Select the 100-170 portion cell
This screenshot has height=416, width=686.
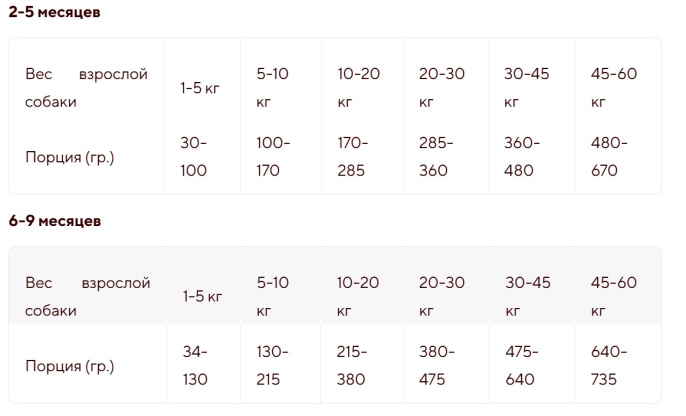click(273, 156)
